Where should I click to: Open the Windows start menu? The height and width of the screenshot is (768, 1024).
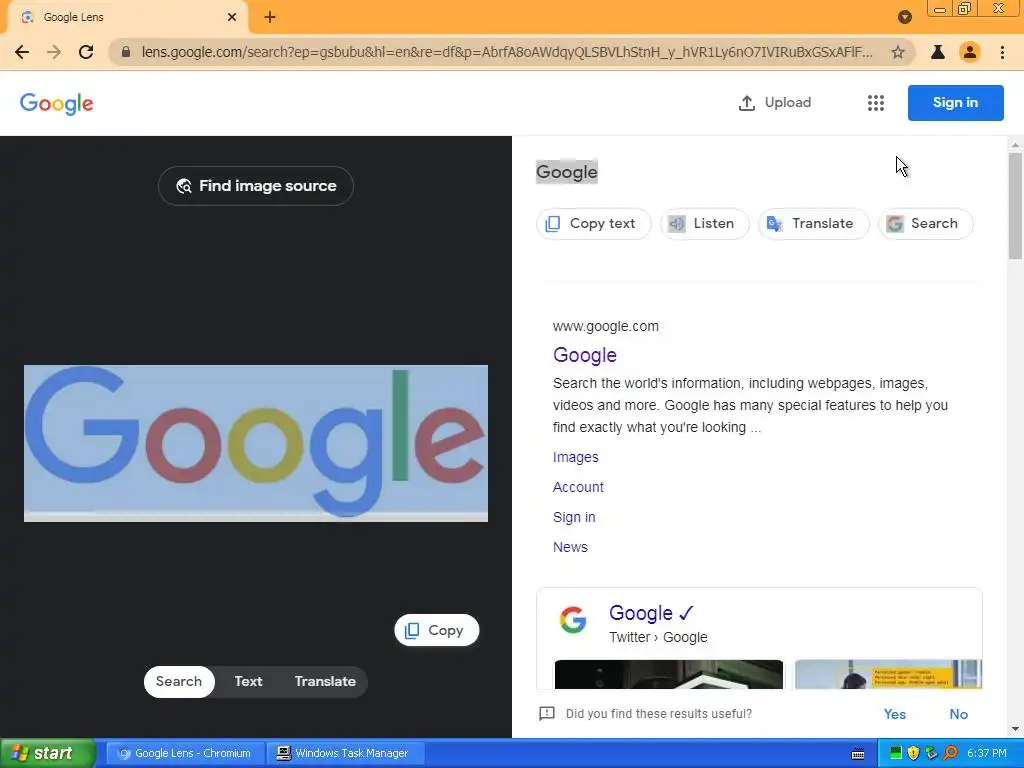coord(47,754)
